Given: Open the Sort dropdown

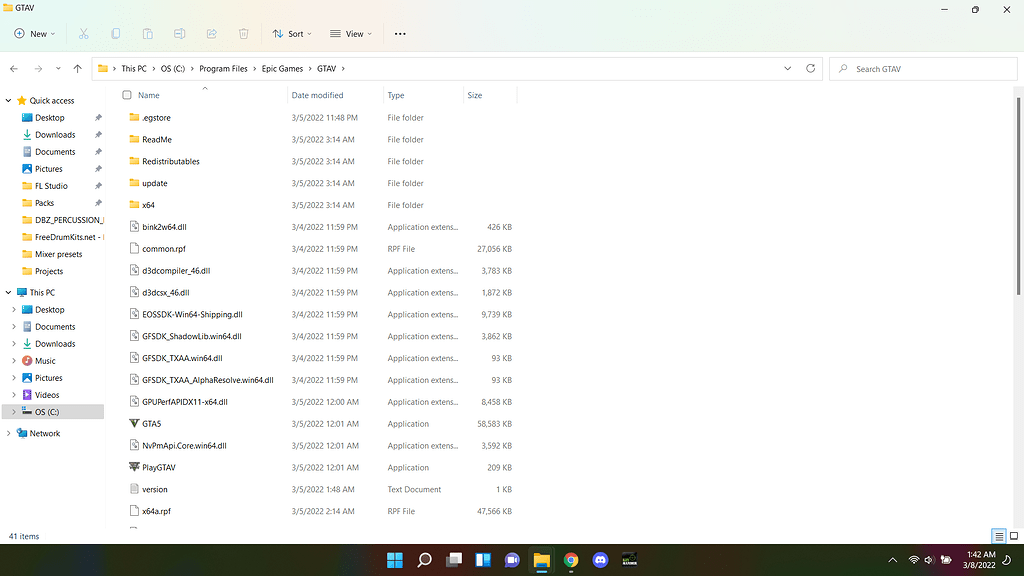Looking at the screenshot, I should pos(291,33).
